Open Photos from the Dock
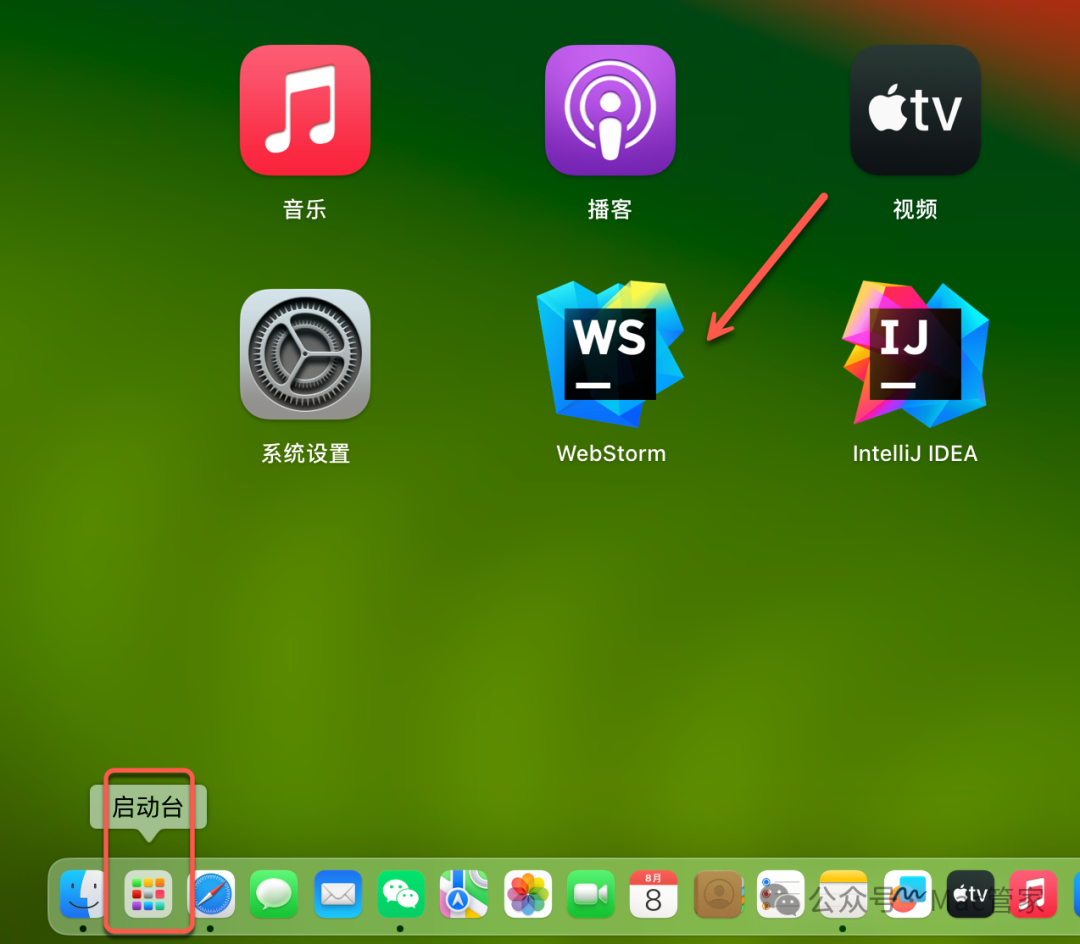 point(528,894)
